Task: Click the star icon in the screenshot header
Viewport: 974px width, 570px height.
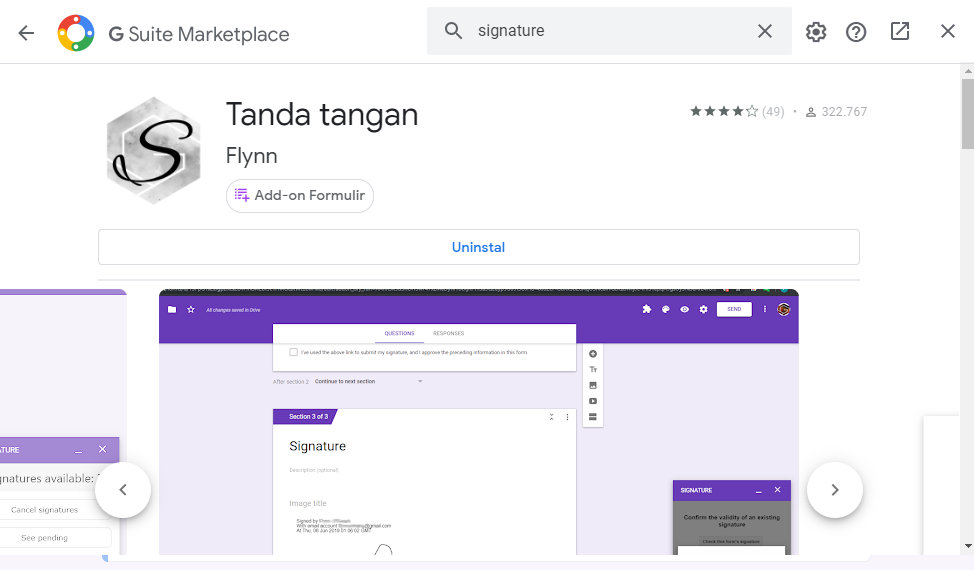Action: (x=191, y=309)
